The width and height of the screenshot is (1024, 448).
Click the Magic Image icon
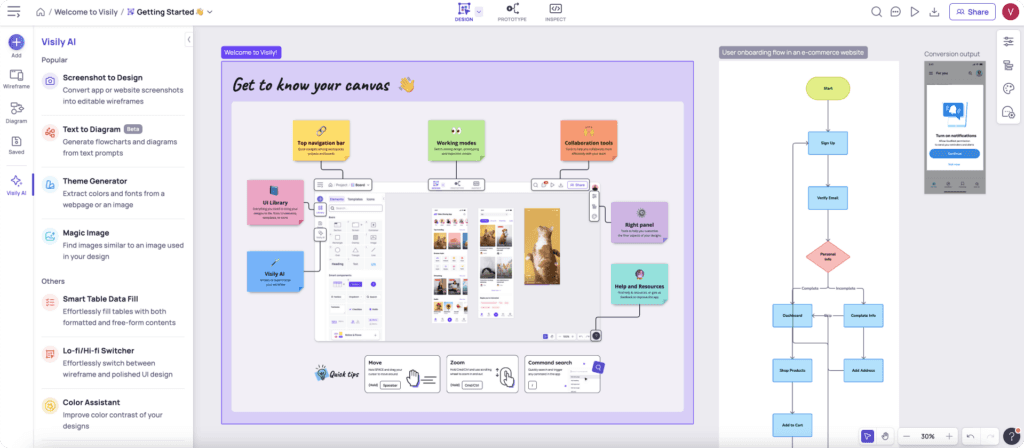click(50, 236)
